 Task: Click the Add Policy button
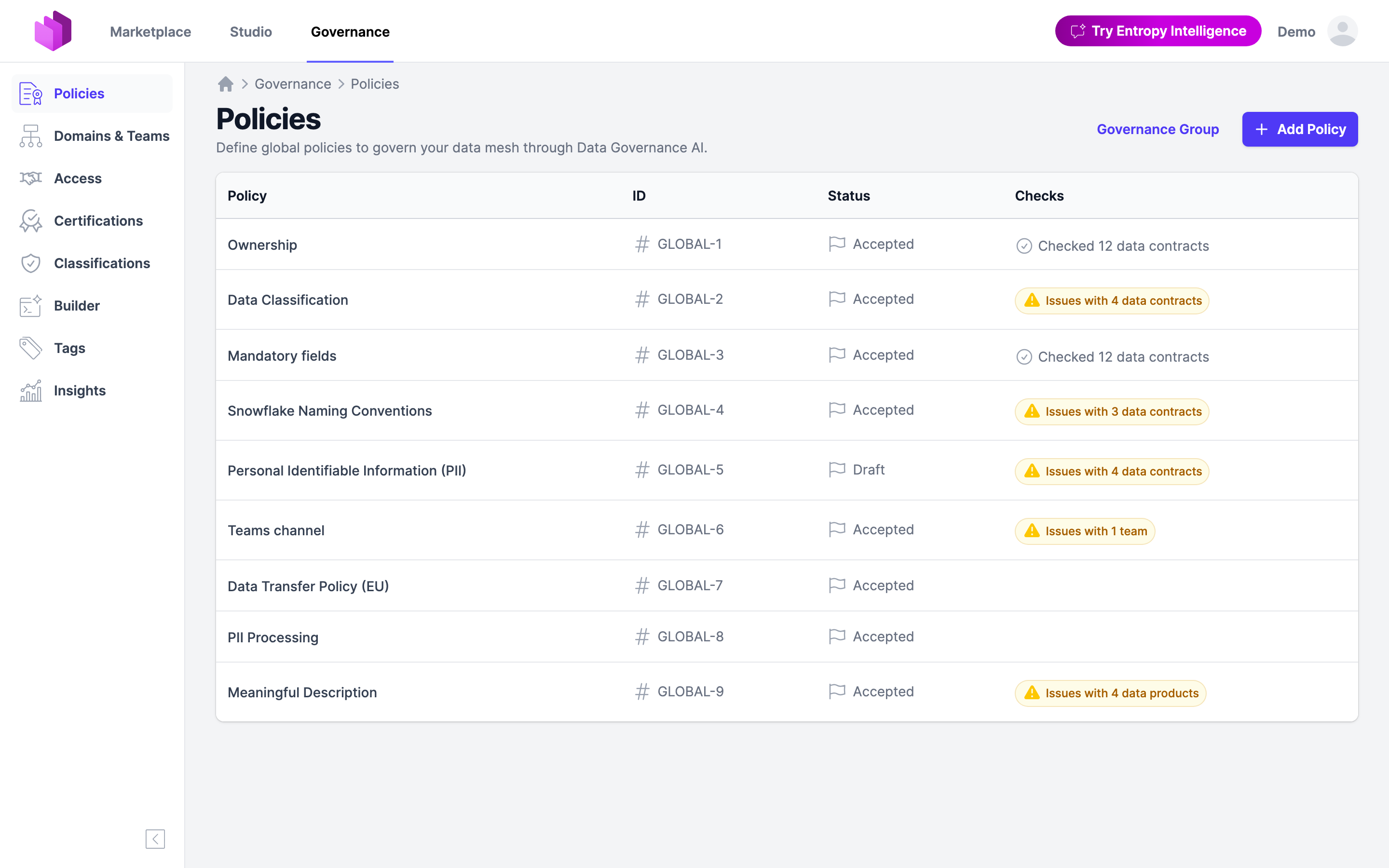pyautogui.click(x=1299, y=129)
